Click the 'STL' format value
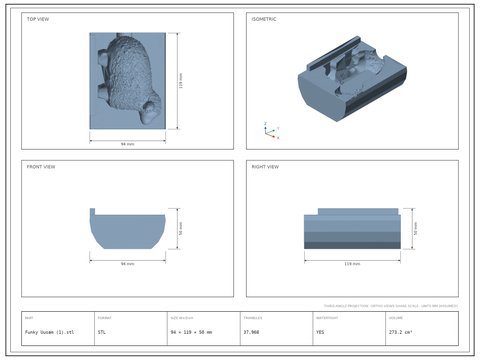 point(102,332)
